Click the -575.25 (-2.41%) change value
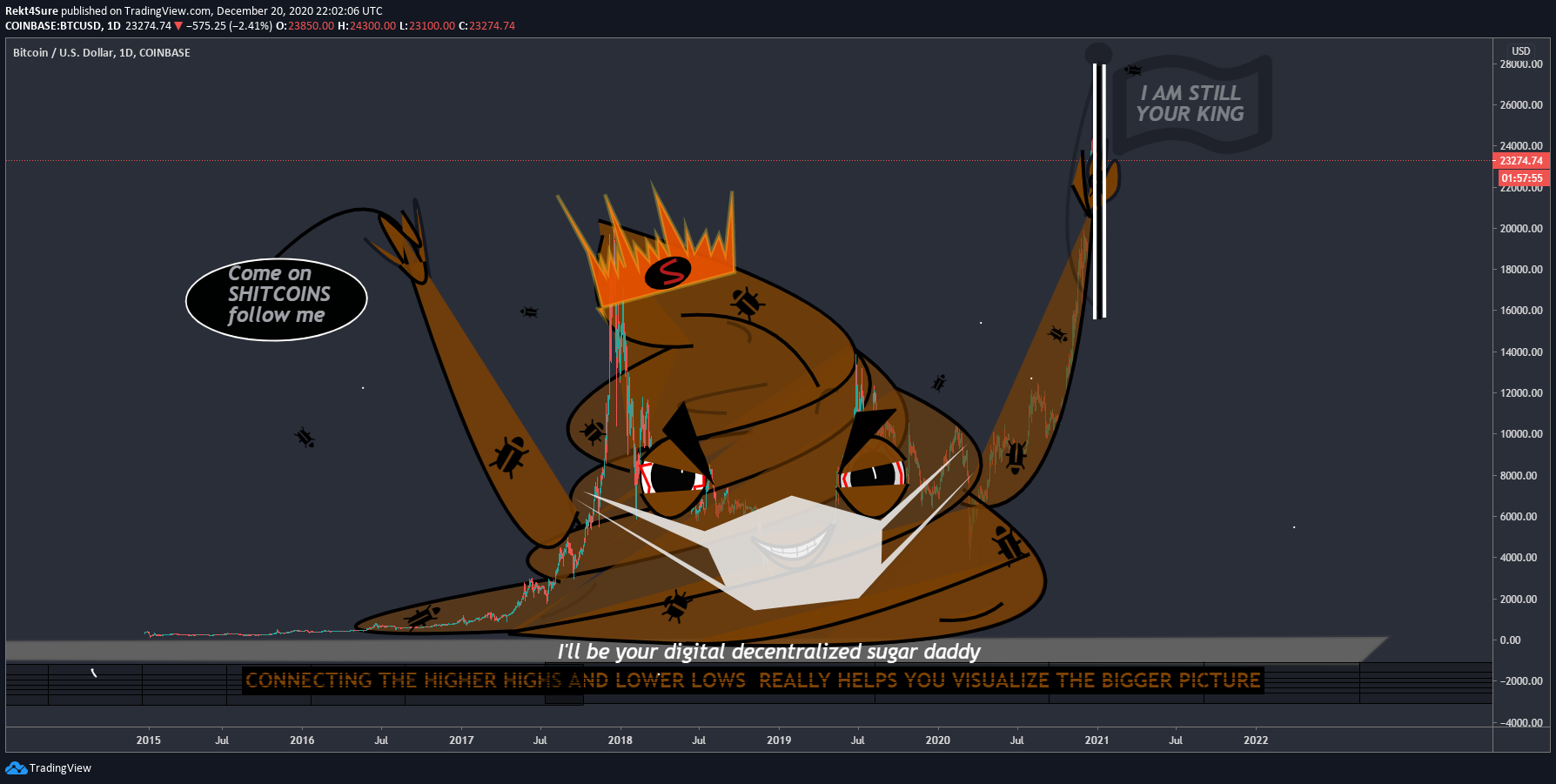Screen dimensions: 1556x784 click(x=229, y=26)
